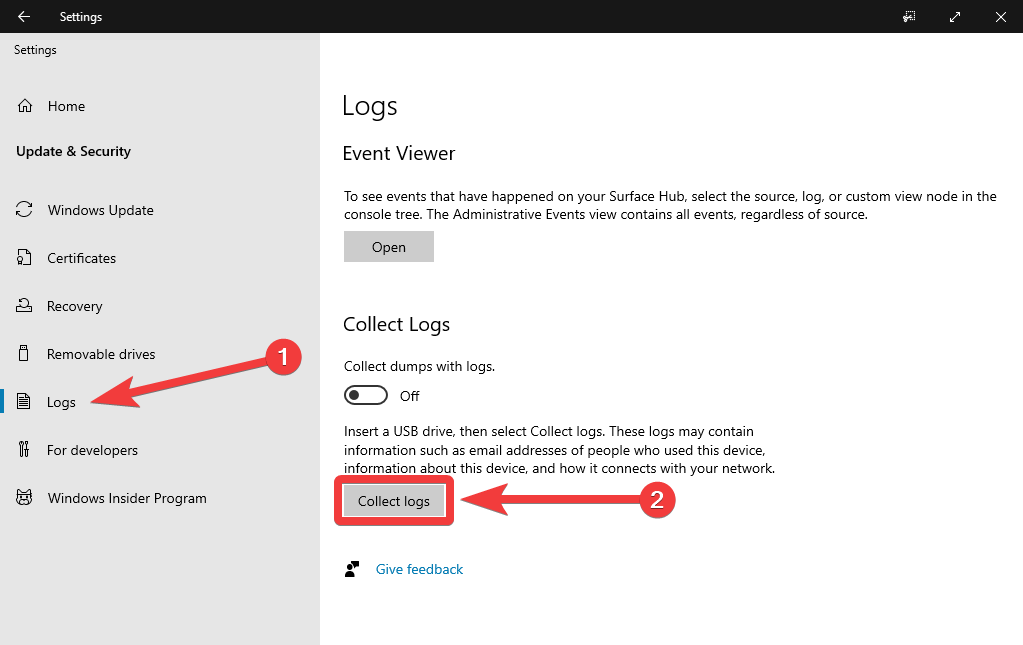The height and width of the screenshot is (645, 1023).
Task: Click the feedback person icon
Action: (352, 569)
